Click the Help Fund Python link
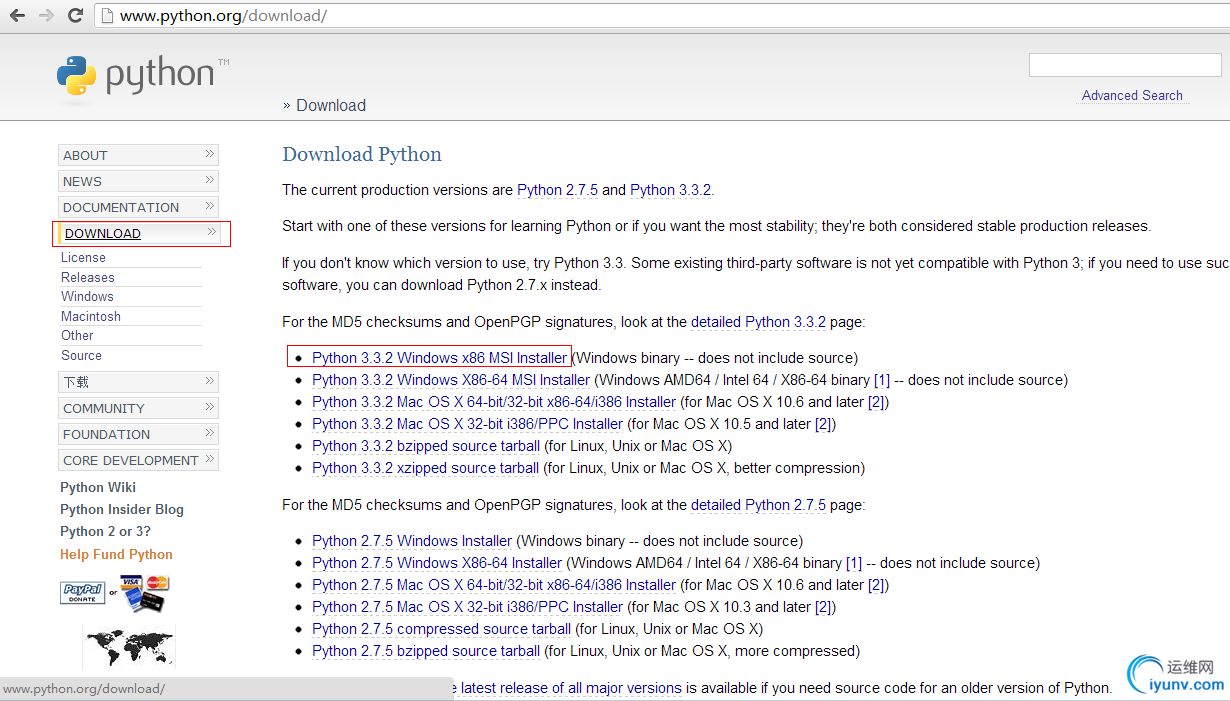Viewport: 1230px width, 701px height. pyautogui.click(x=116, y=554)
